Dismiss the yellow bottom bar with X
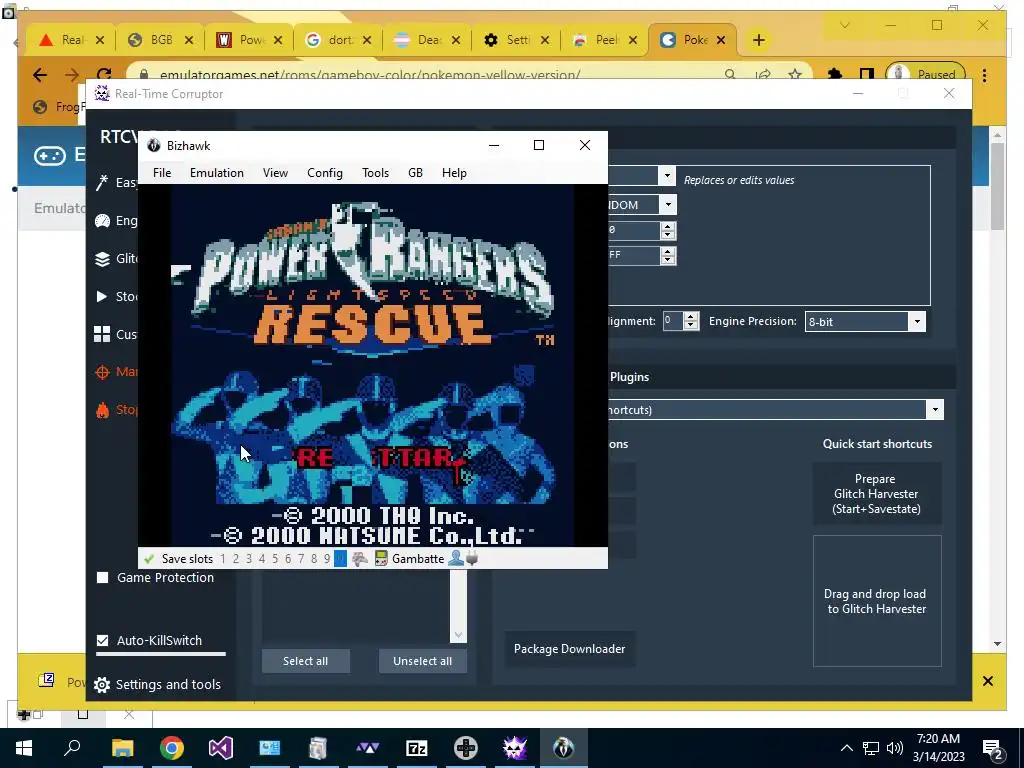This screenshot has width=1024, height=768. (x=987, y=681)
